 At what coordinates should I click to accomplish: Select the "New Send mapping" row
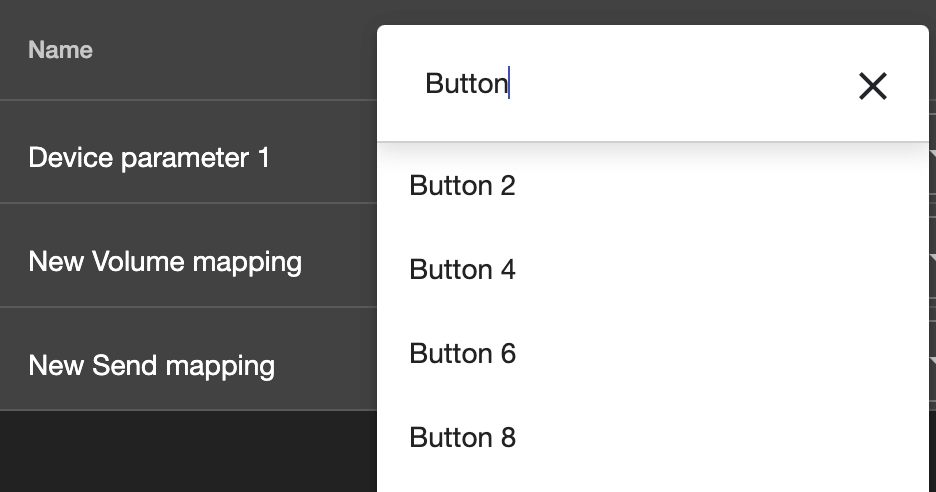pos(151,366)
